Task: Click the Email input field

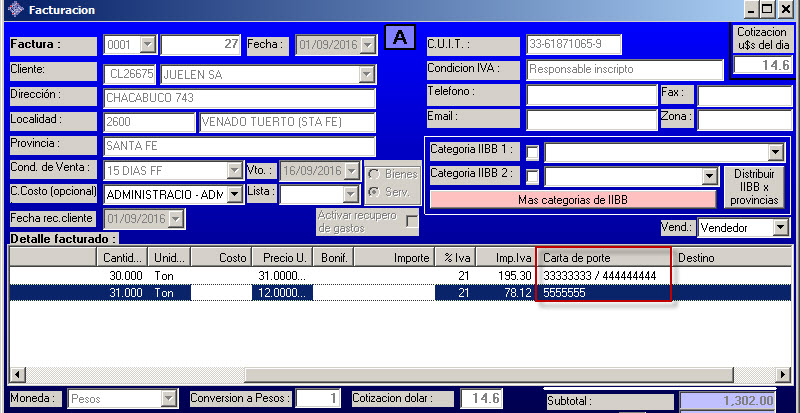Action: pyautogui.click(x=592, y=119)
